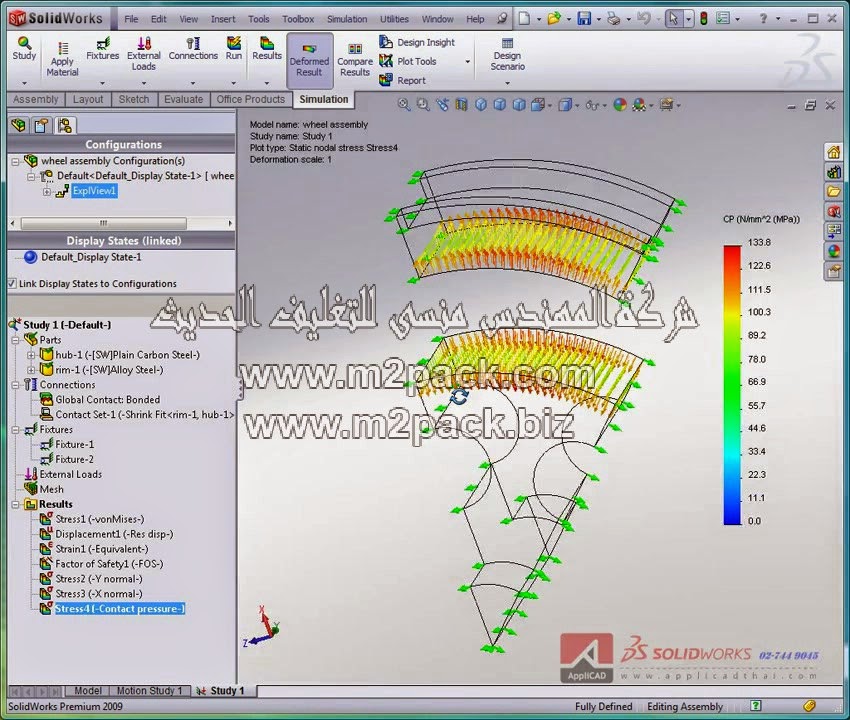Open the Design Scenario tool
Screen dimensions: 850x720
pos(507,54)
